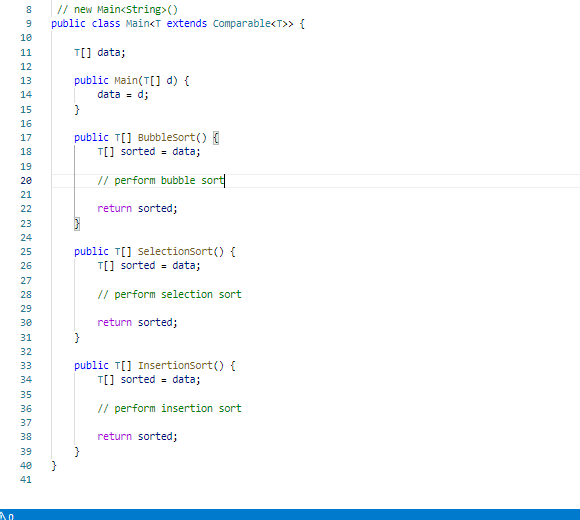580x520 pixels.
Task: Click line number 25 in the gutter
Action: pos(26,251)
